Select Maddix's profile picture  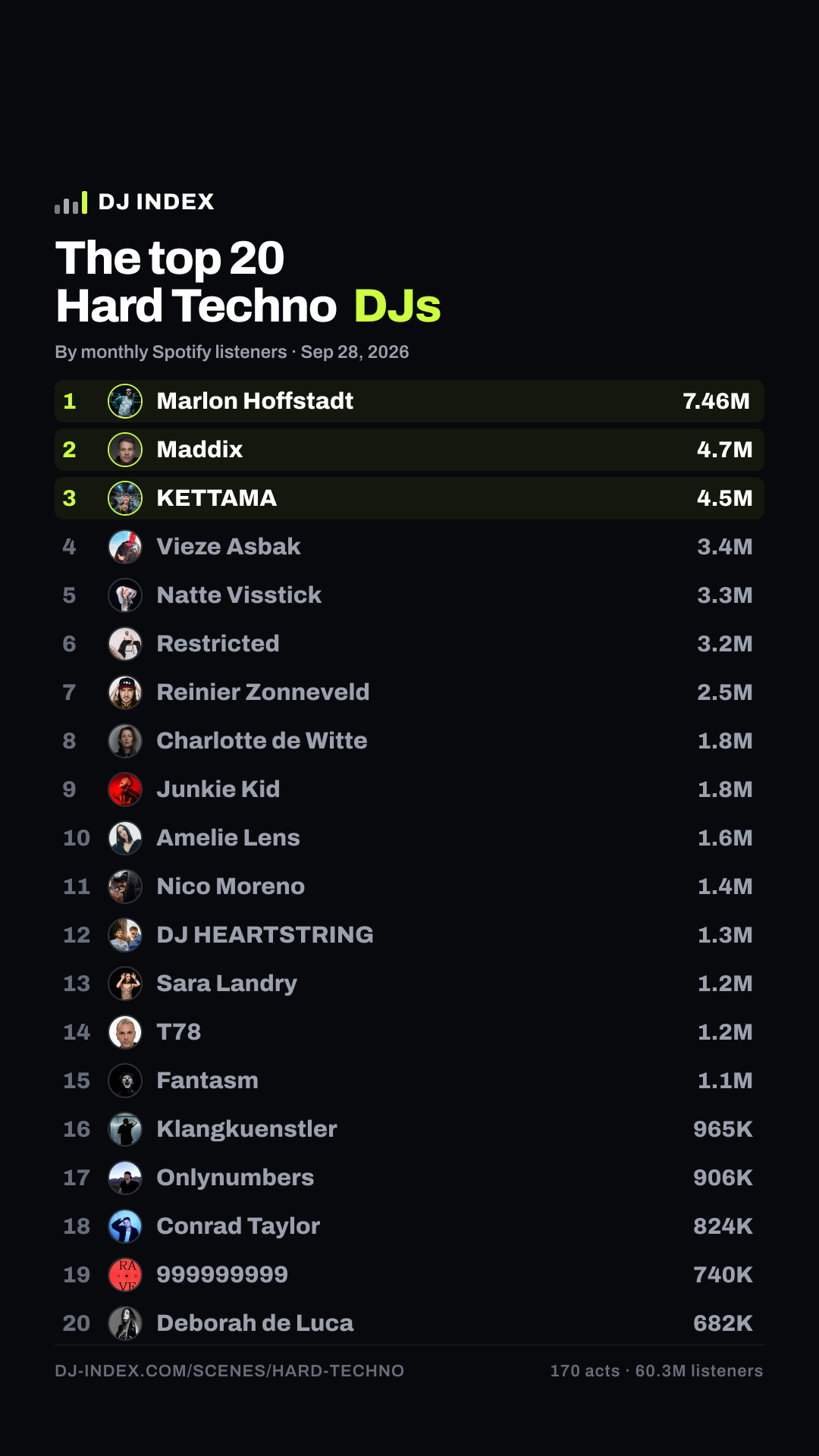click(125, 450)
